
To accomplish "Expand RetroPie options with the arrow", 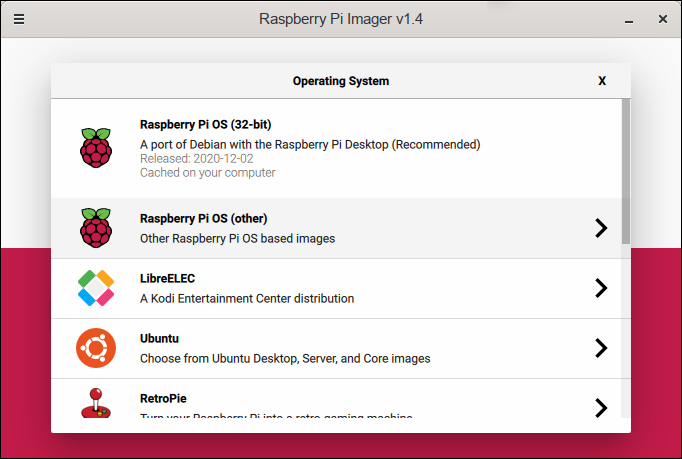I will (601, 407).
